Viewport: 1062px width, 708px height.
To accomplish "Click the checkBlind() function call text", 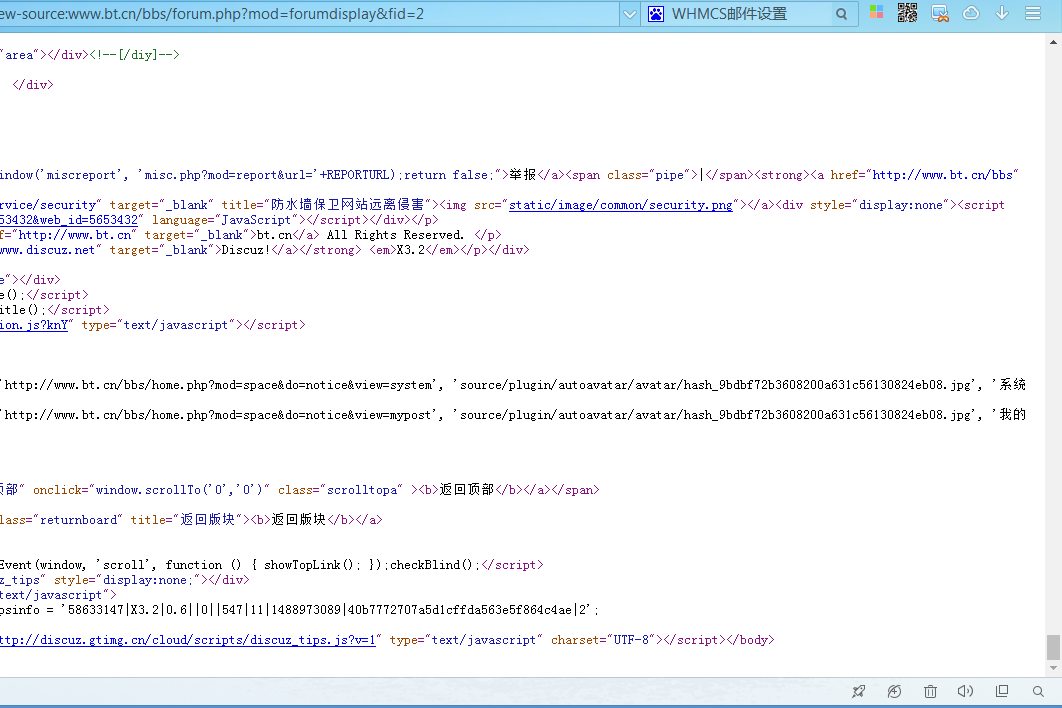I will pyautogui.click(x=431, y=565).
